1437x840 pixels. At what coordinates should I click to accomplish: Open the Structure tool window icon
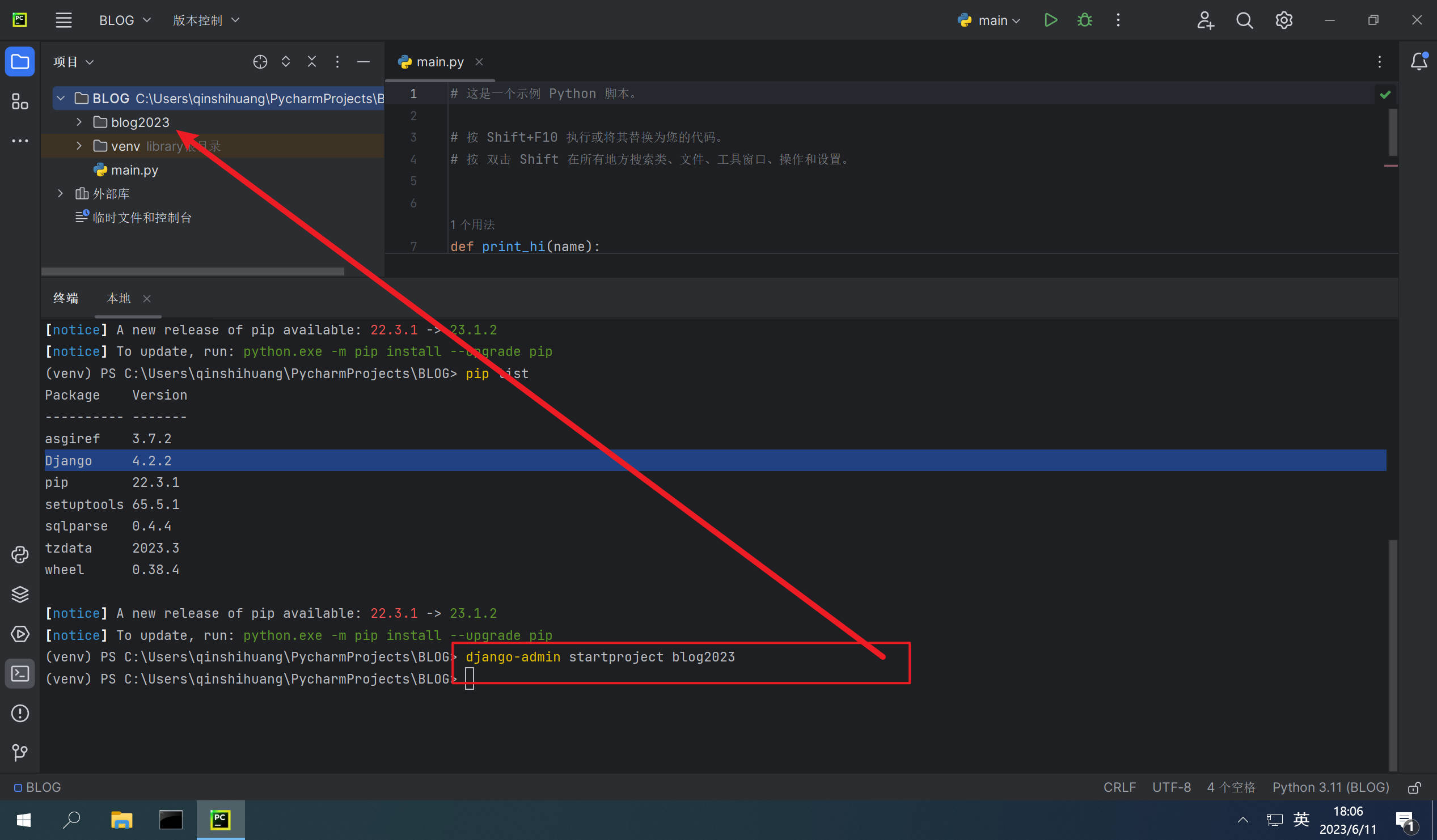(20, 101)
